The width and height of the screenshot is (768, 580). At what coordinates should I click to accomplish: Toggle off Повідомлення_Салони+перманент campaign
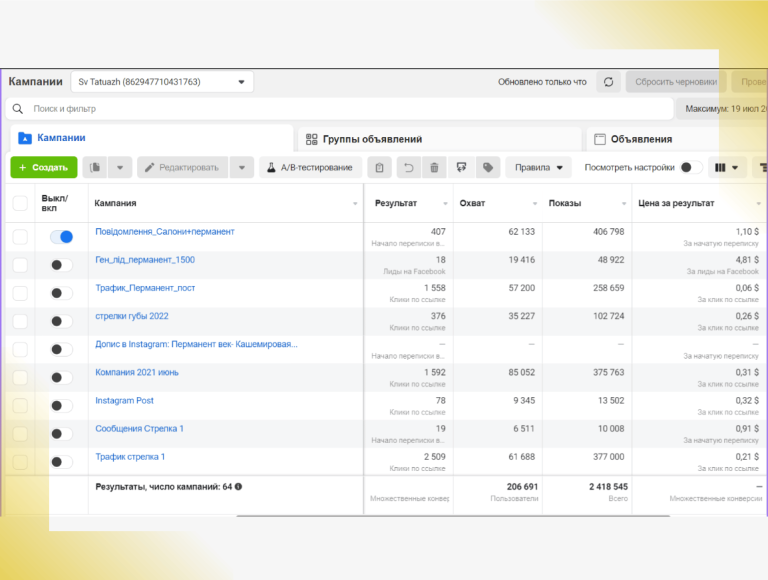point(62,237)
